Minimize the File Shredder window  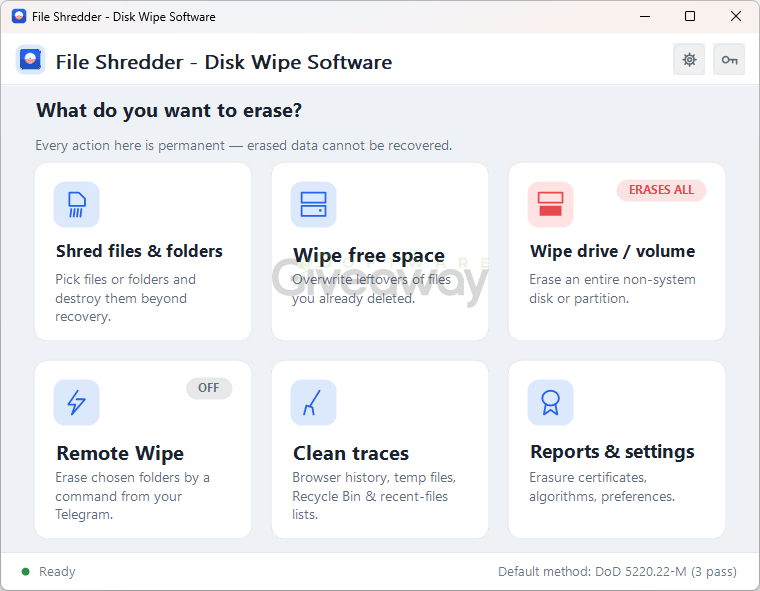point(645,16)
